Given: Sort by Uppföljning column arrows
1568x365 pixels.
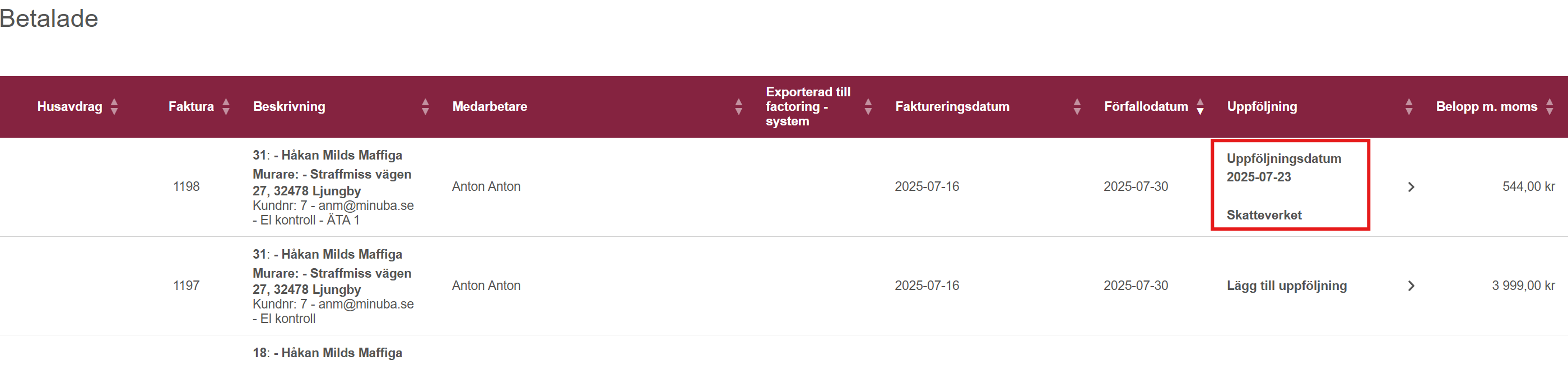Looking at the screenshot, I should 1408,106.
